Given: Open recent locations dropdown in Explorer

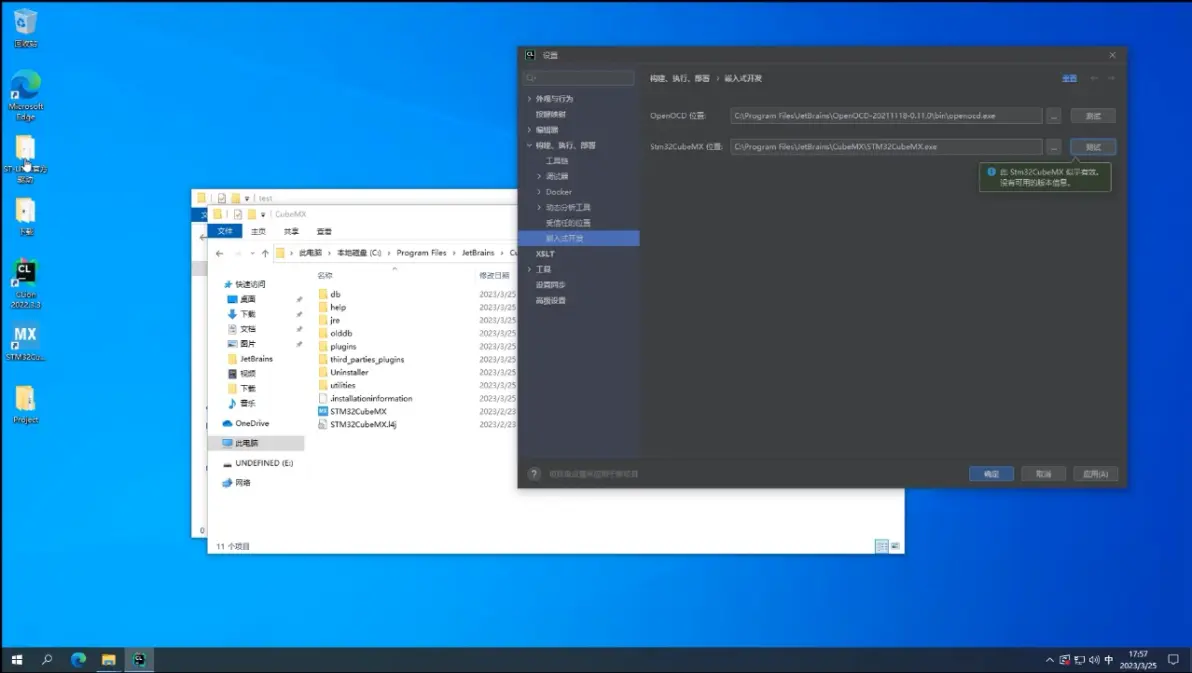Looking at the screenshot, I should (252, 253).
